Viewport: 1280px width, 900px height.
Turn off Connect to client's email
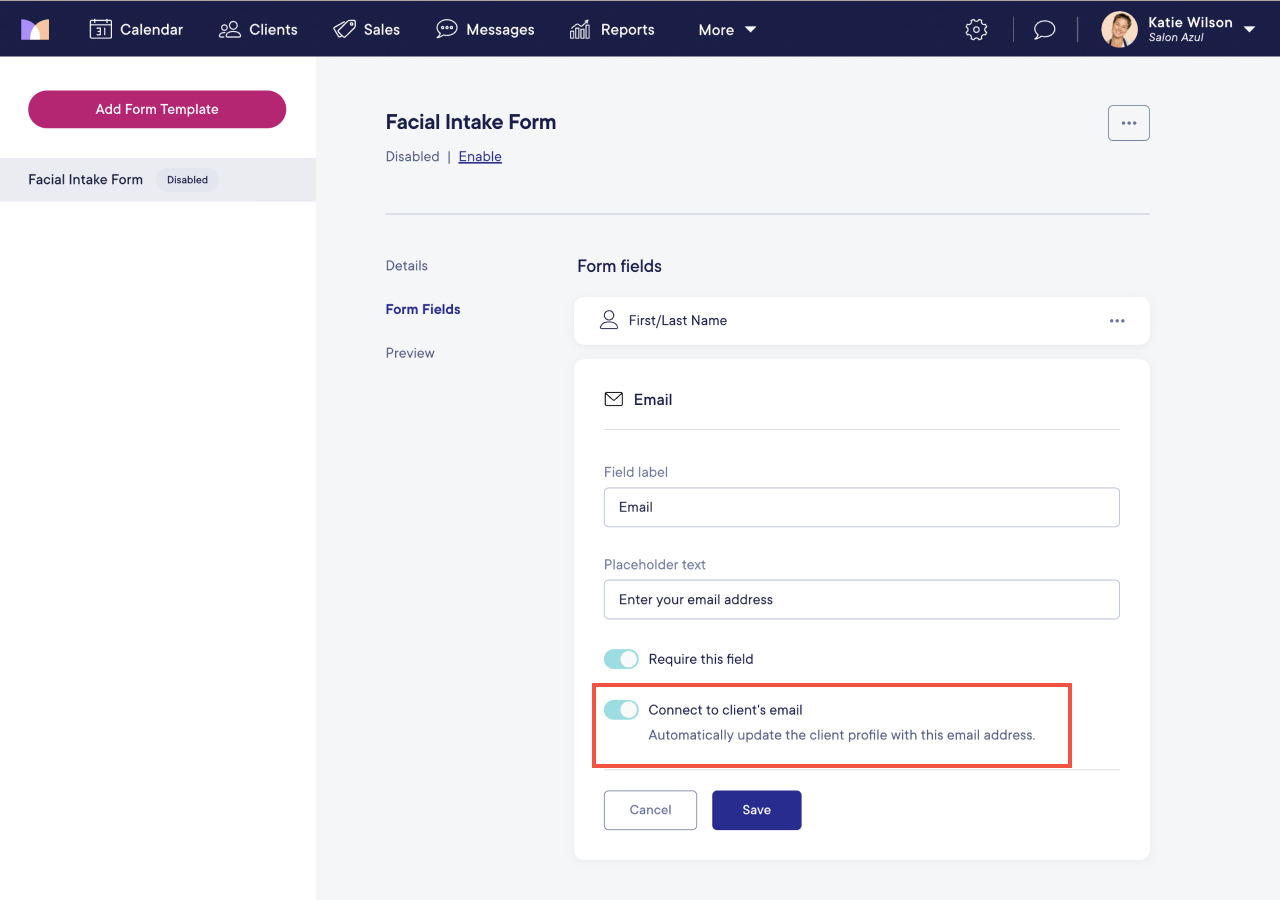pyautogui.click(x=621, y=709)
